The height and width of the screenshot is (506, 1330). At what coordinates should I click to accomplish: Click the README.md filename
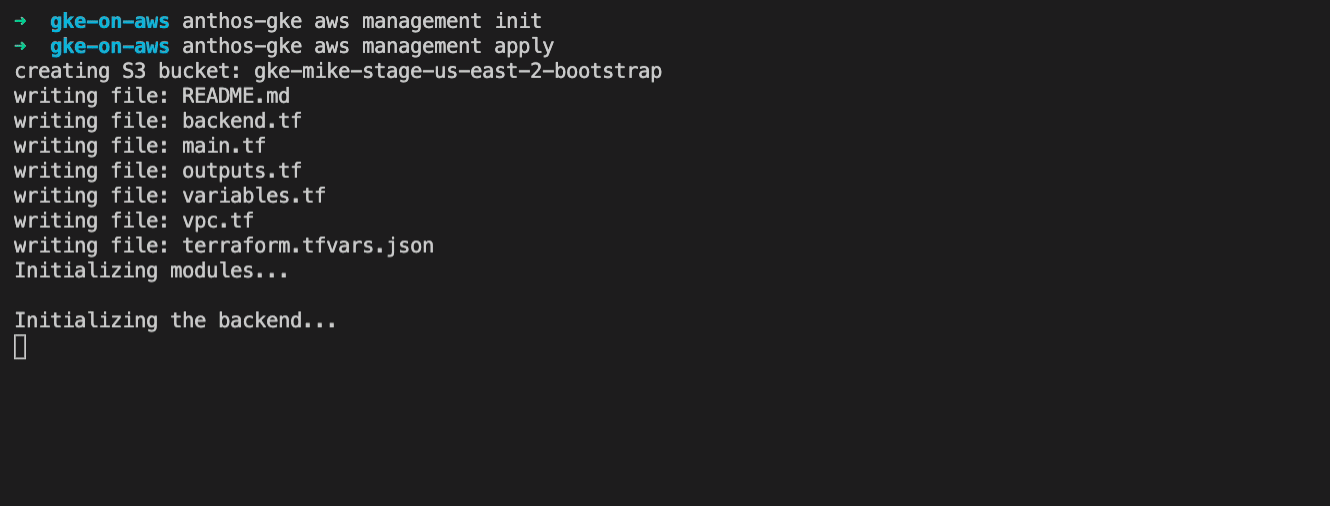(x=236, y=96)
